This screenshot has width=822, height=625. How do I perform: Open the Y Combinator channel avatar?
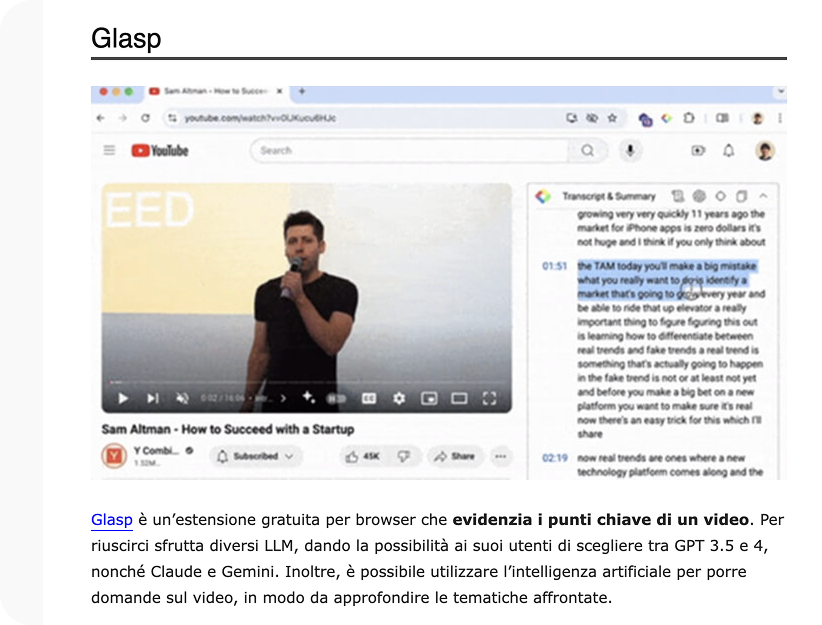coord(114,455)
